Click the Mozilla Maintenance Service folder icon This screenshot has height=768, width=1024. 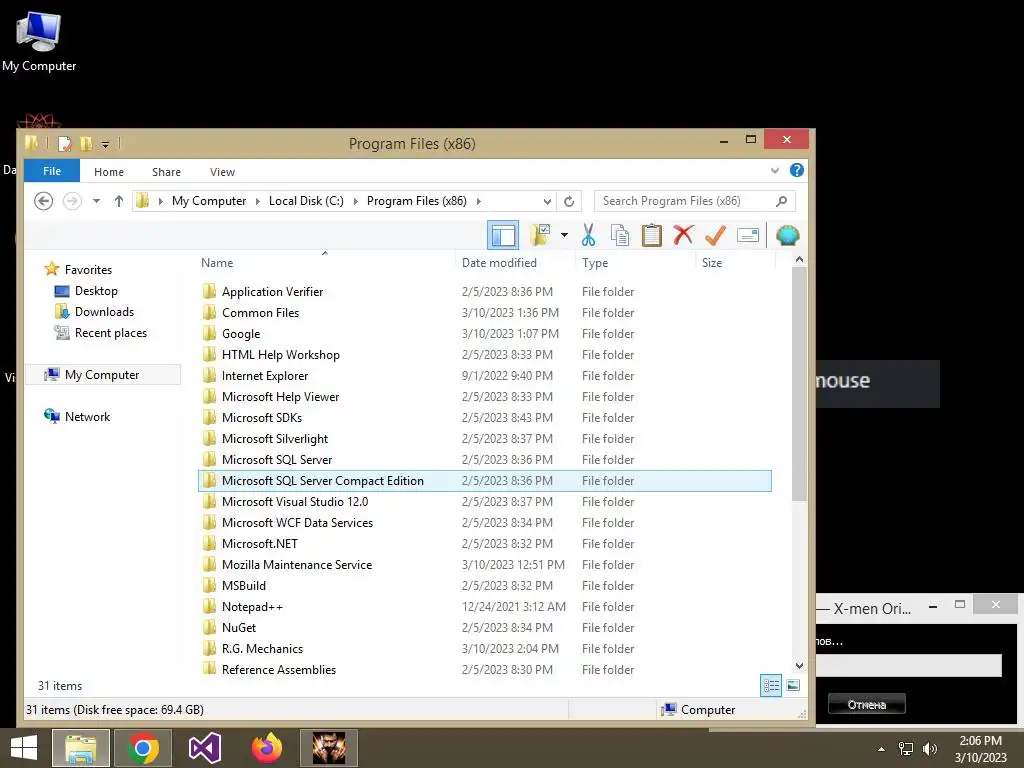tap(209, 564)
